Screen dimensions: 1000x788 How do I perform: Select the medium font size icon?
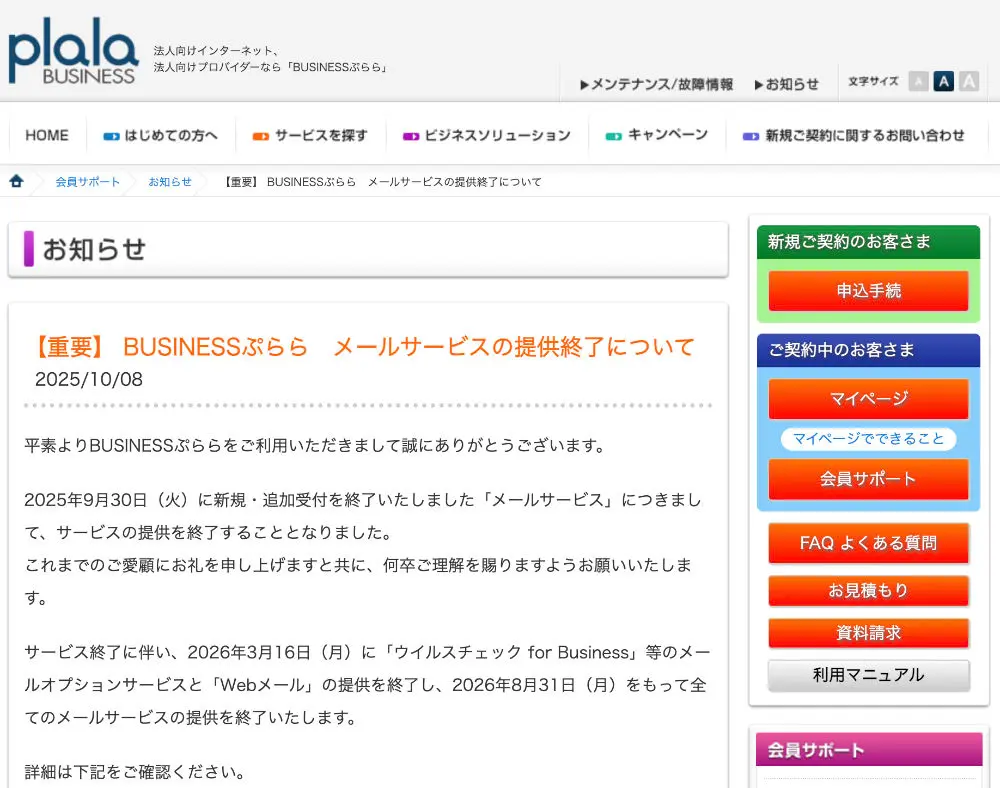click(x=943, y=82)
